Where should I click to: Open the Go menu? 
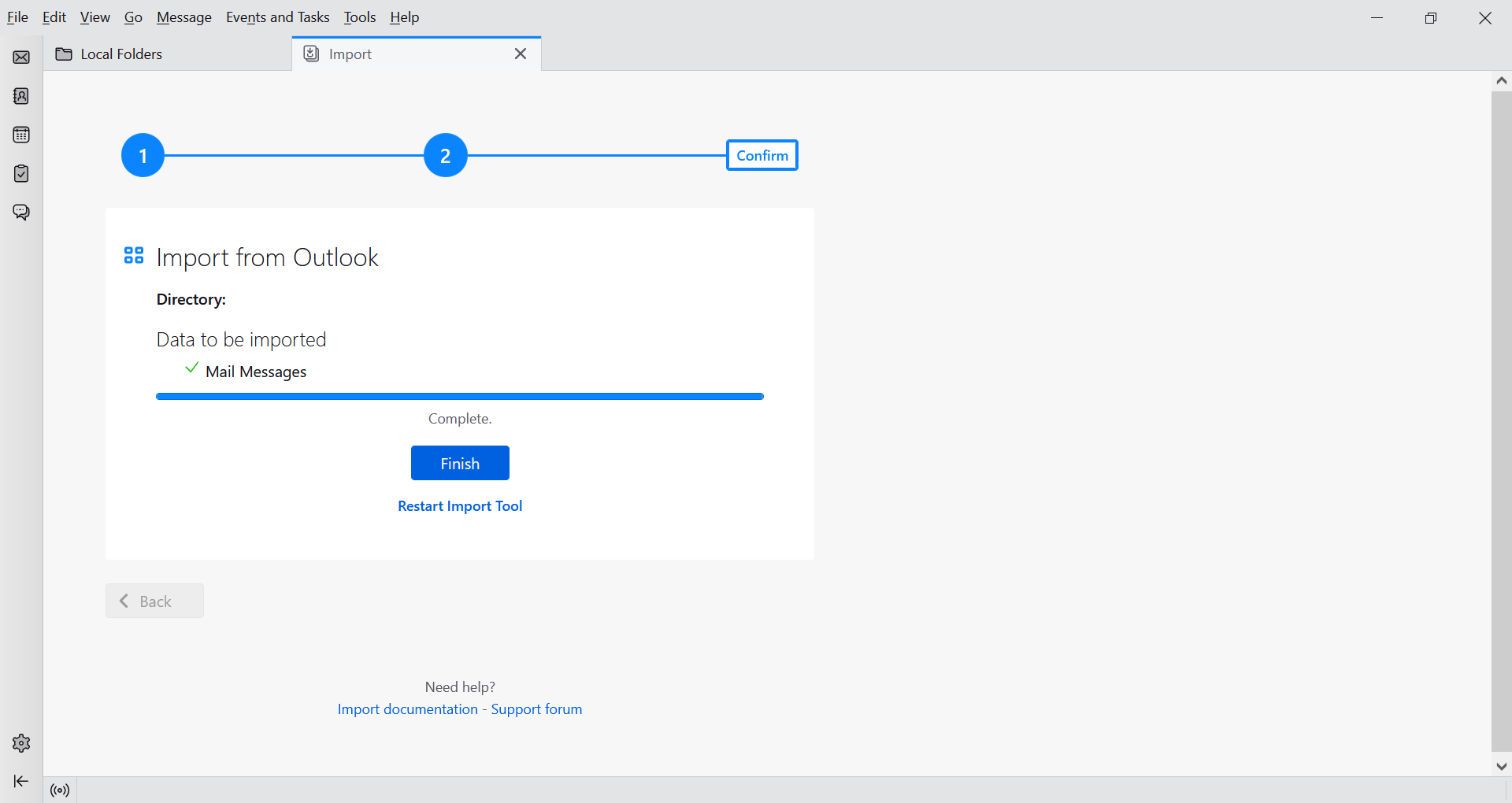(x=133, y=17)
